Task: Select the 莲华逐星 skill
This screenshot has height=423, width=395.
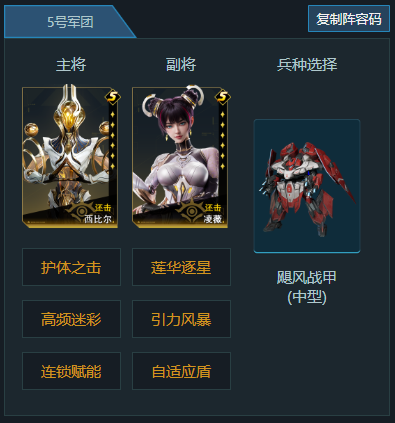Action: [181, 267]
